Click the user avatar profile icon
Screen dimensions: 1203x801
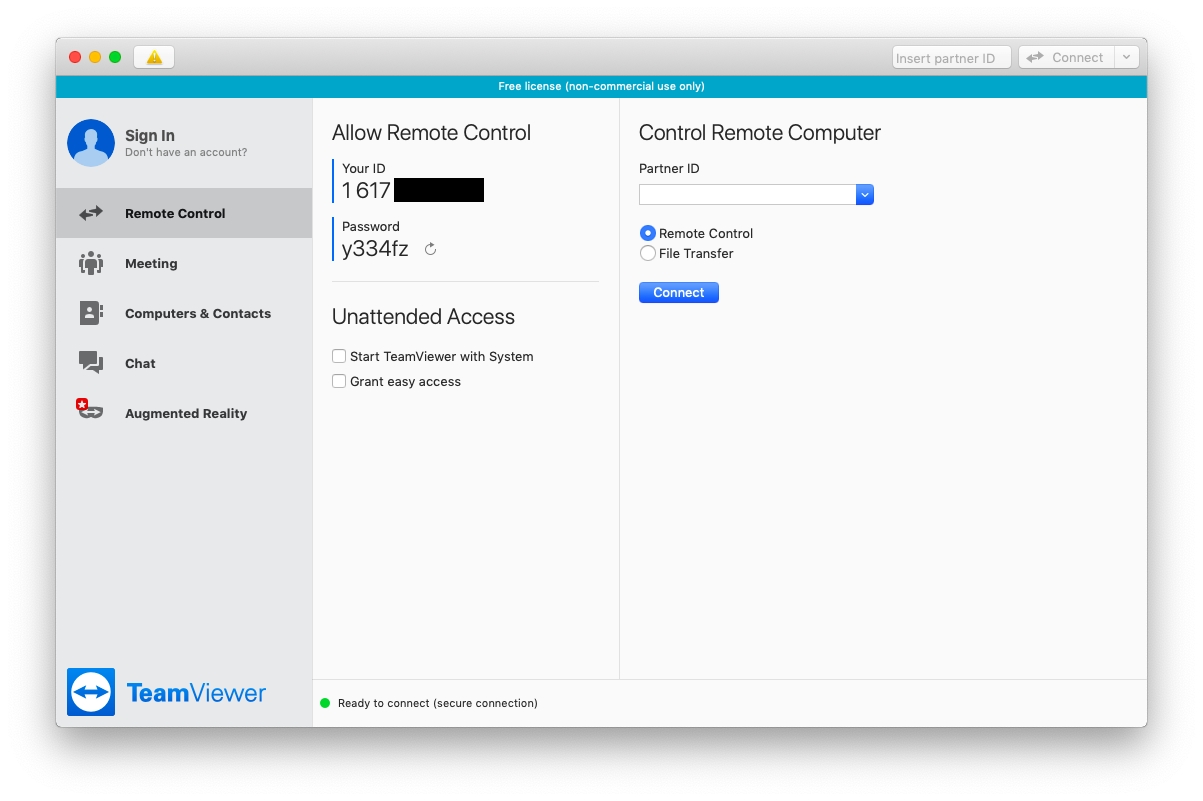click(91, 143)
